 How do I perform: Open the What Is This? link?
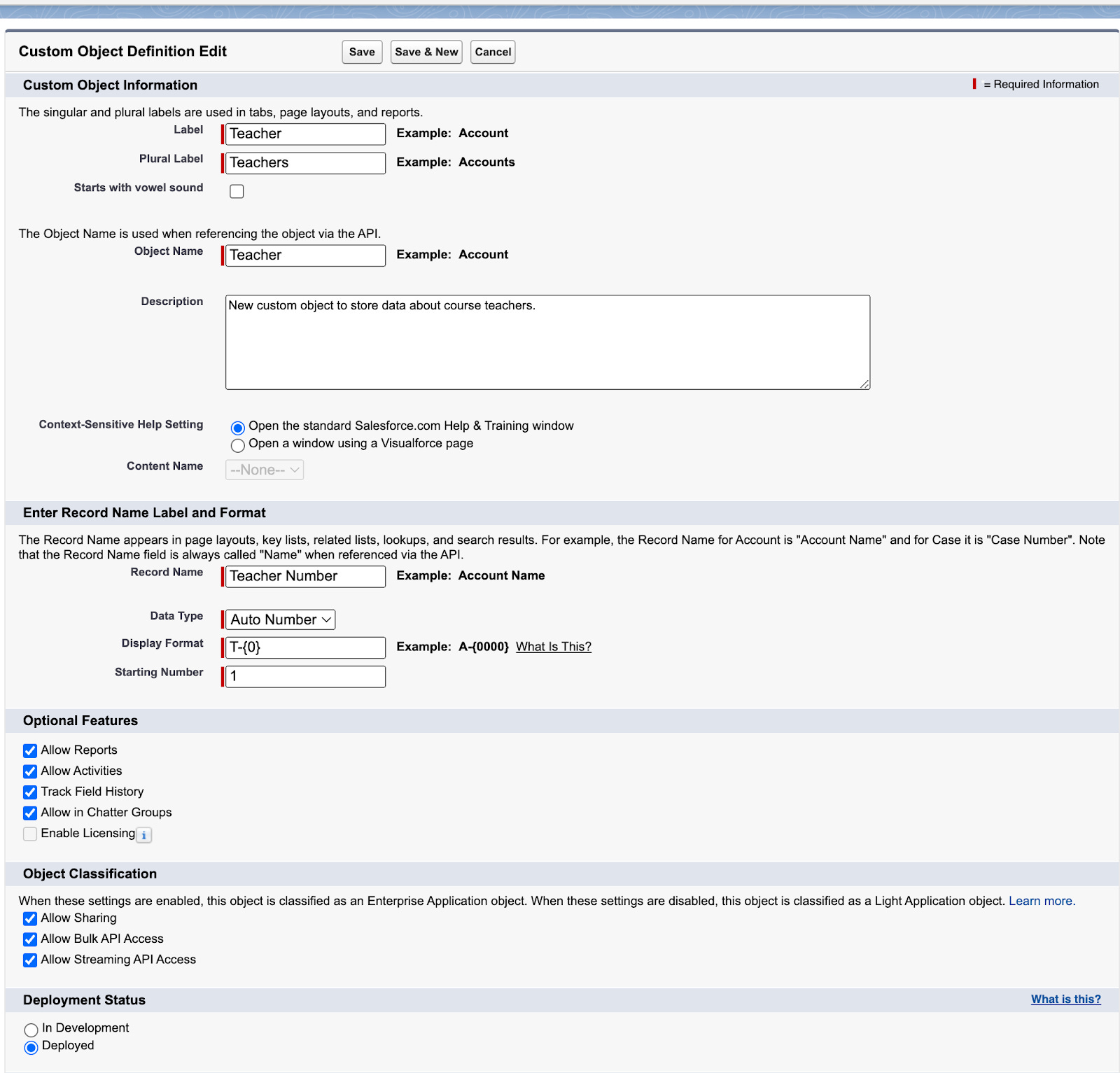pos(554,647)
